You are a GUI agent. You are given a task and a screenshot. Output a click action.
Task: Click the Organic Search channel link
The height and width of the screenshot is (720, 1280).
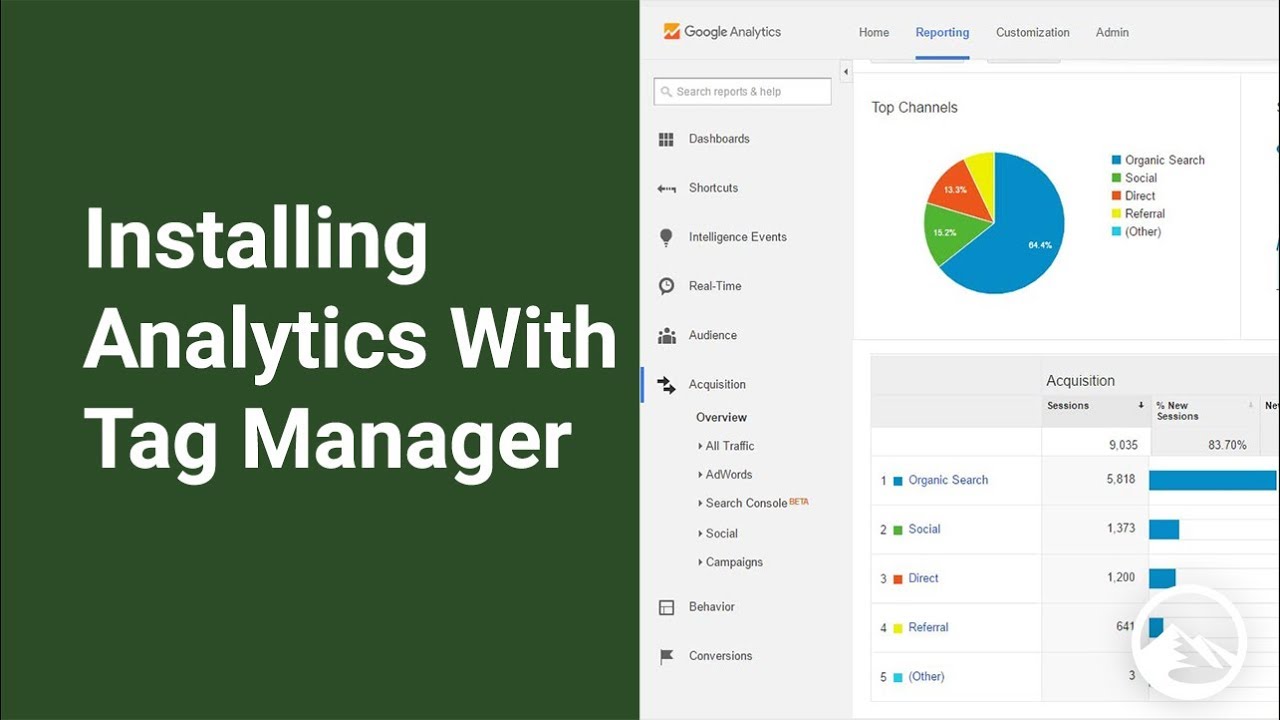[948, 480]
